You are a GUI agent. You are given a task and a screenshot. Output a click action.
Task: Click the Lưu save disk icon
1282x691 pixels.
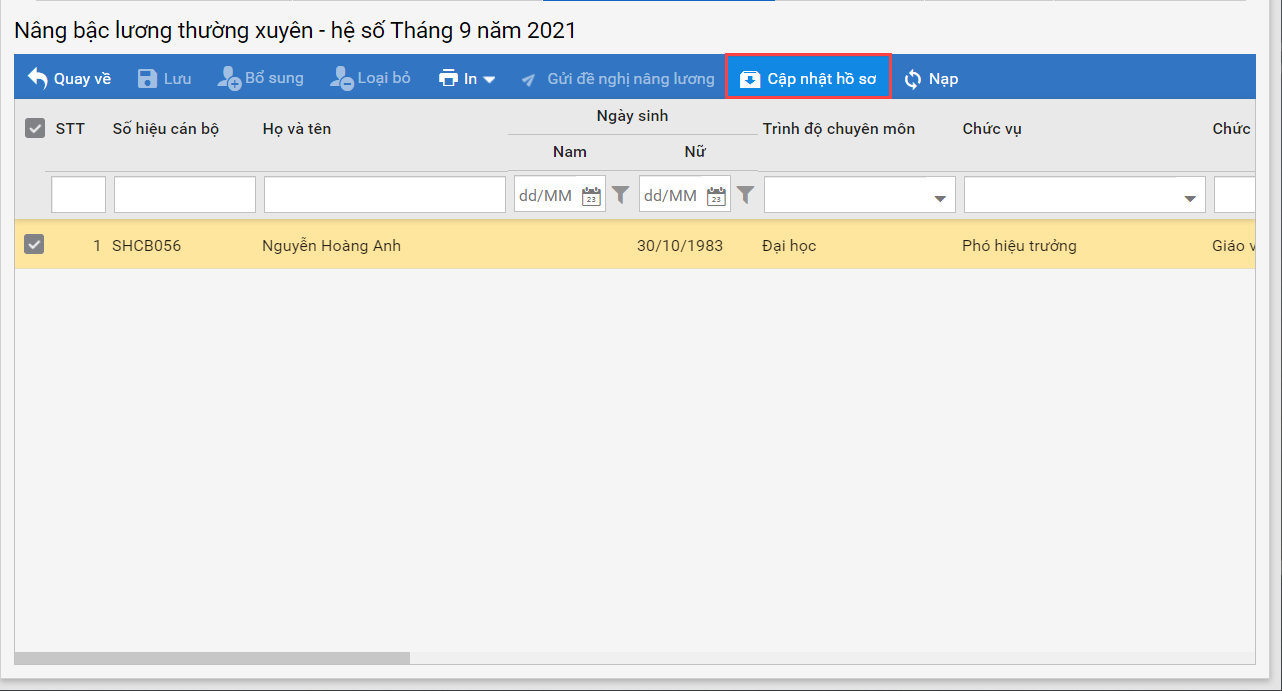click(147, 78)
